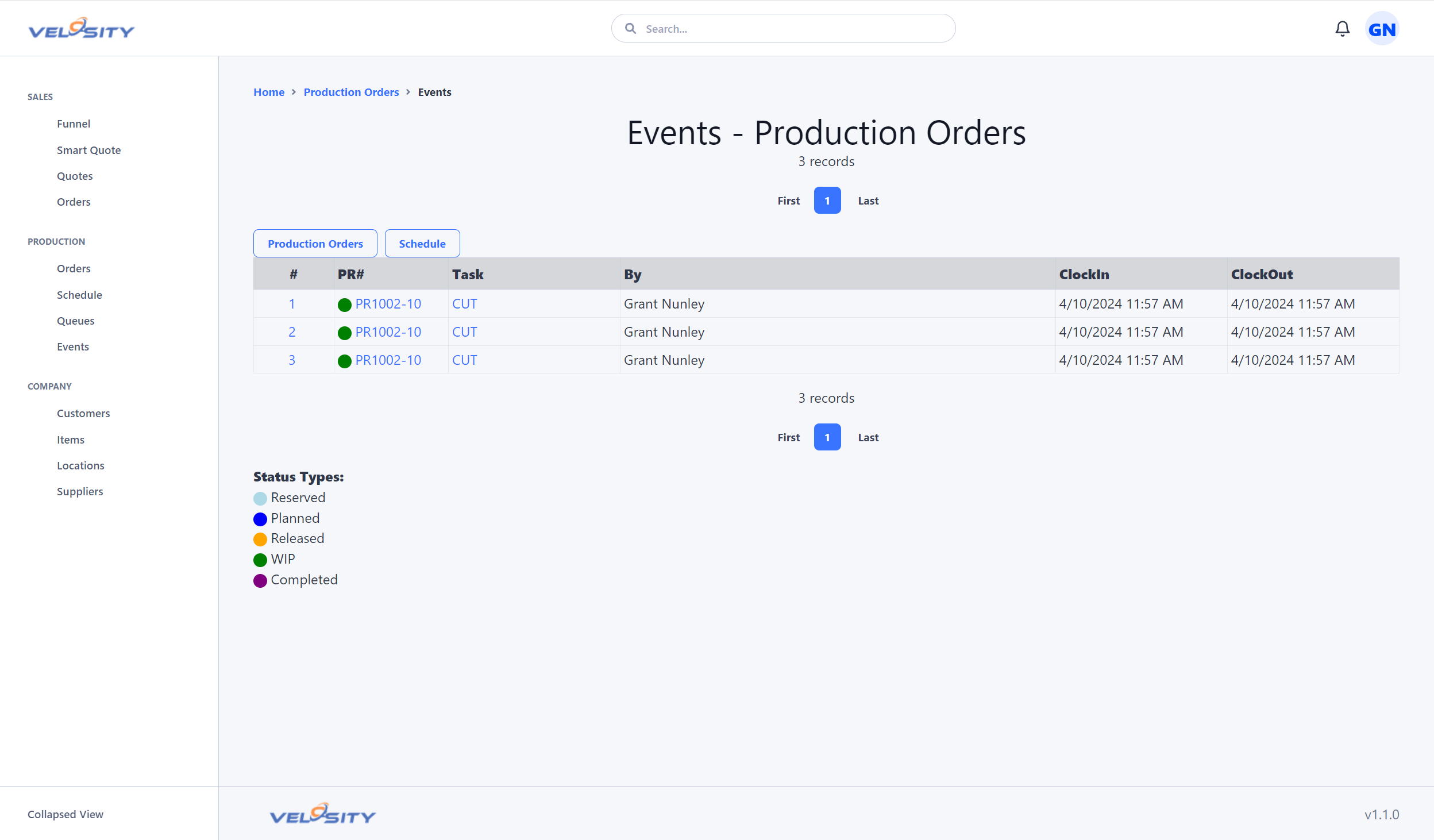1434x840 pixels.
Task: Click the green status dot in row 1
Action: coord(345,305)
